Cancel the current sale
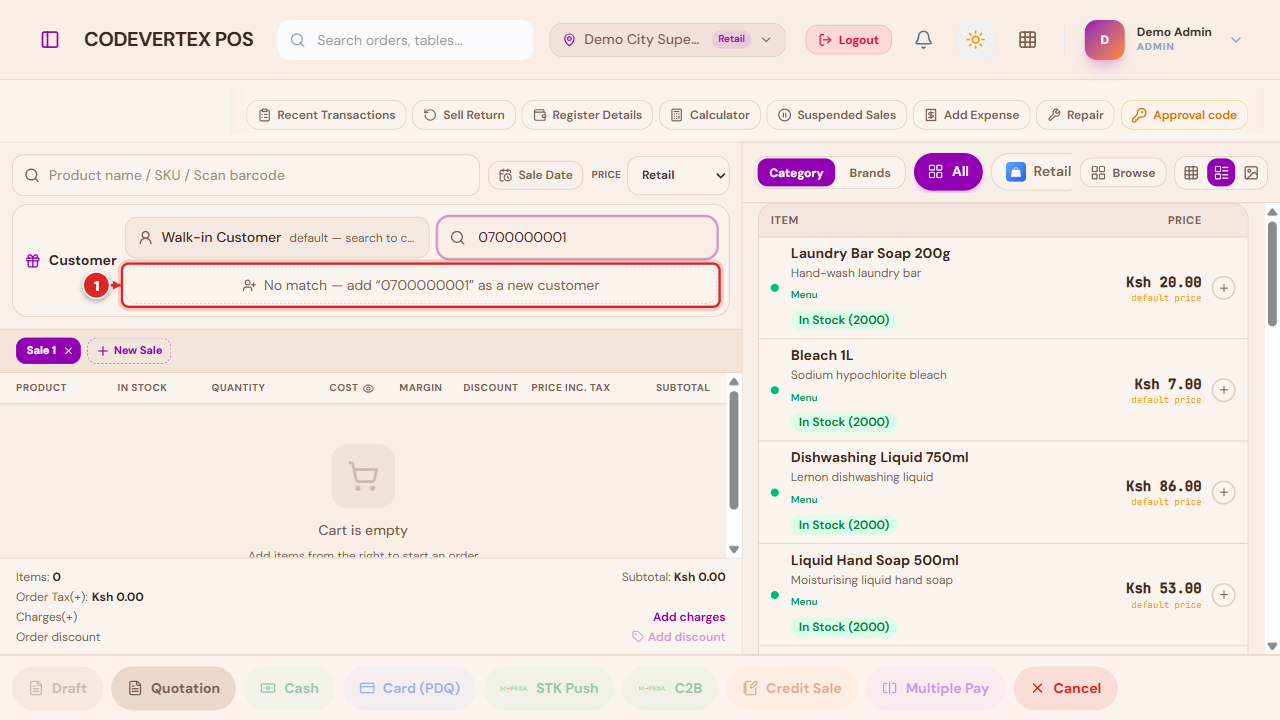 [x=1065, y=688]
